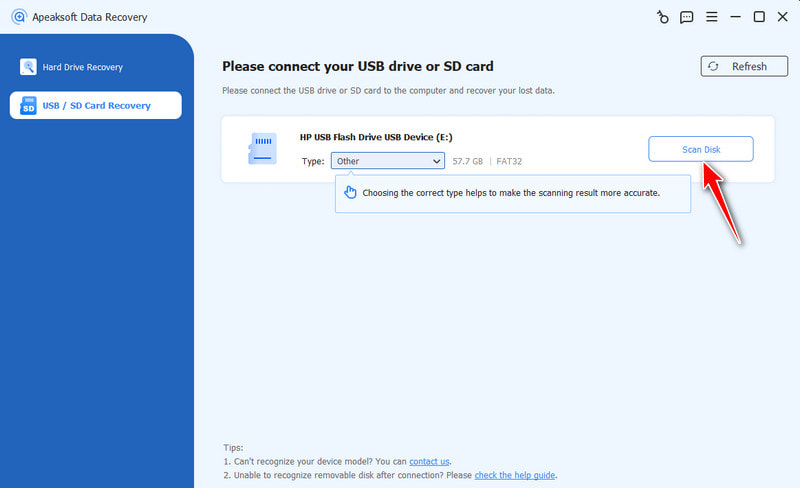Click the hand pointer tip icon
This screenshot has height=488, width=800.
350,192
